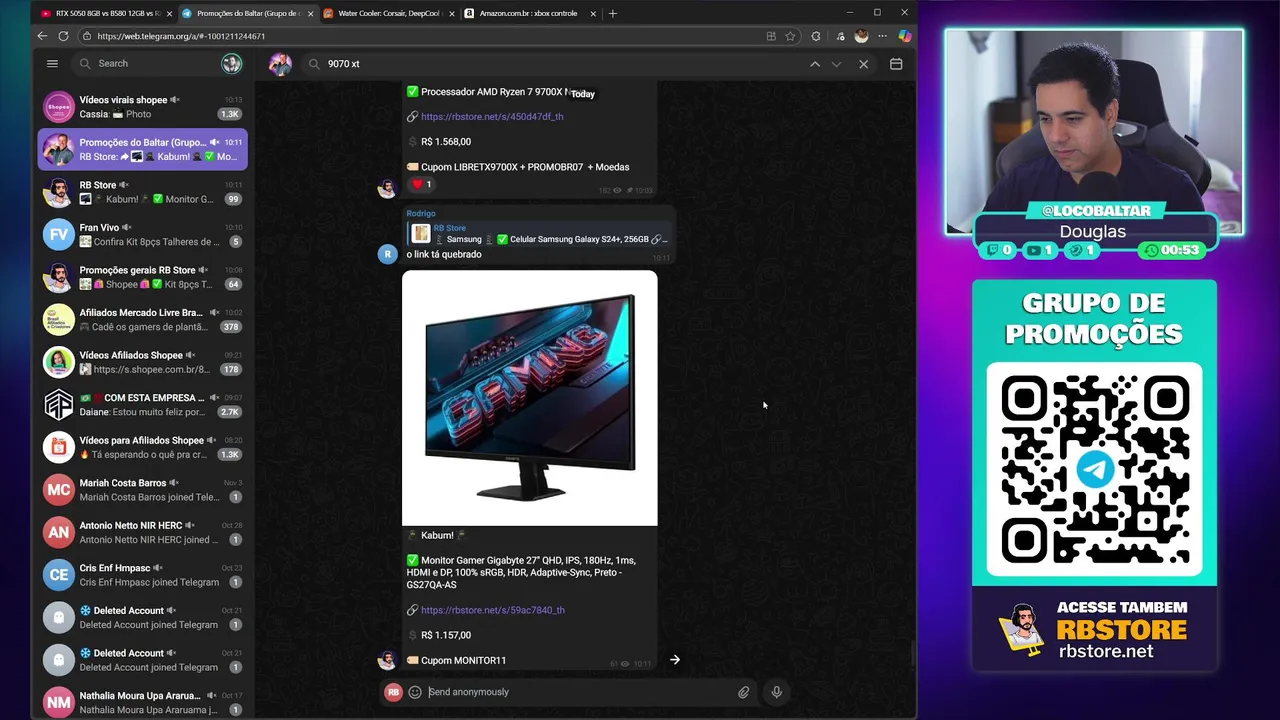1280x720 pixels.
Task: Click the forward arrow beside monitor message
Action: pyautogui.click(x=675, y=660)
